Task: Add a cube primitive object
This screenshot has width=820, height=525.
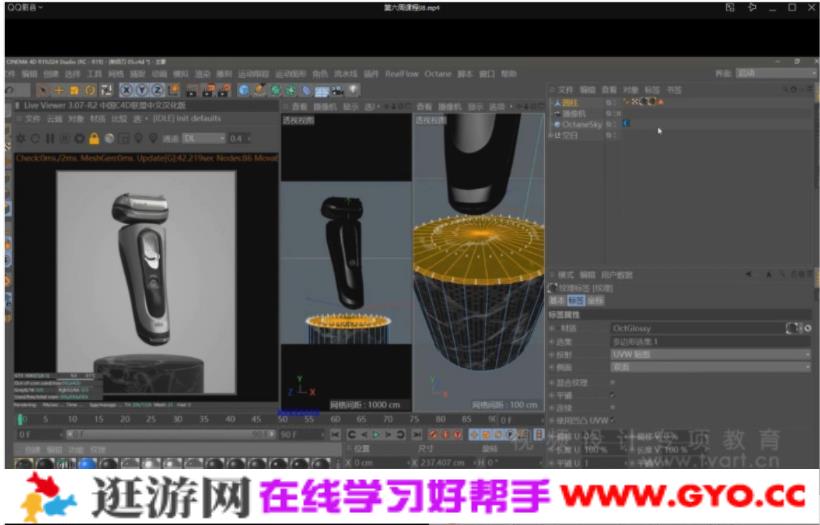Action: click(243, 90)
